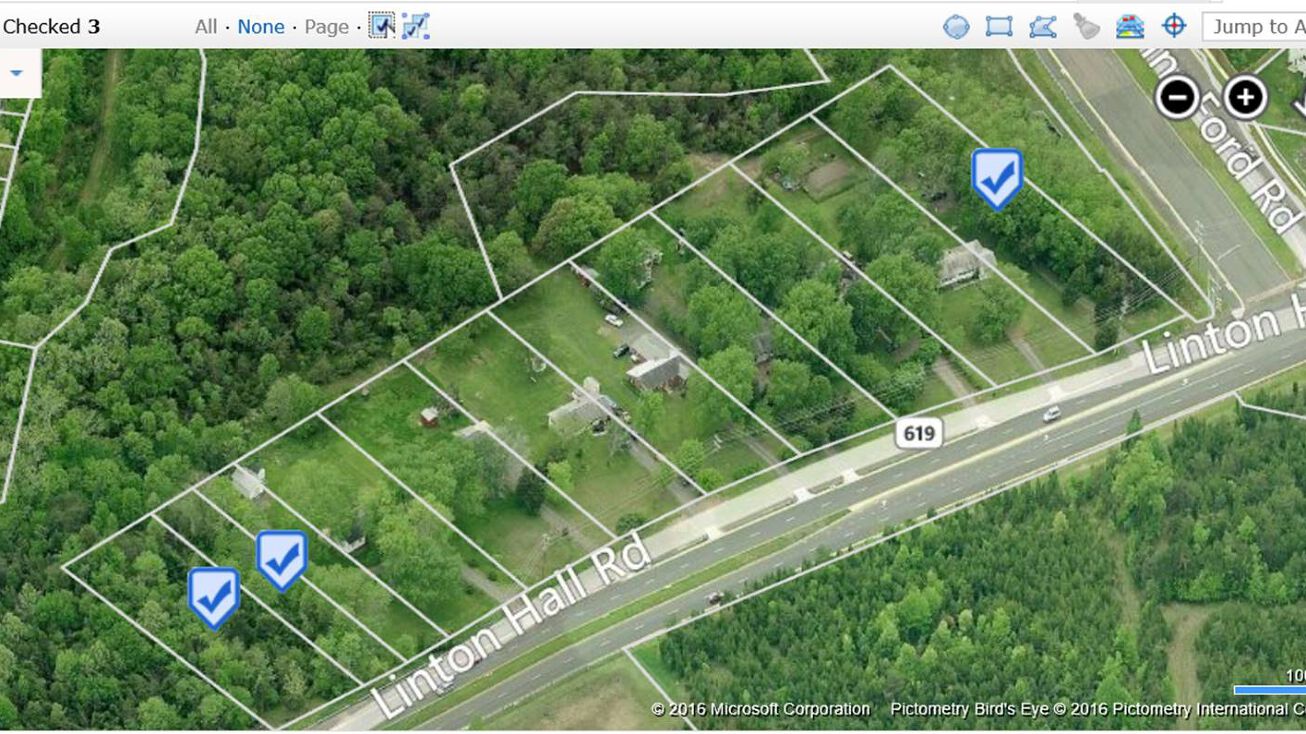The height and width of the screenshot is (734, 1306).
Task: Uncheck the marker near Ford Rd parcel
Action: (x=997, y=178)
